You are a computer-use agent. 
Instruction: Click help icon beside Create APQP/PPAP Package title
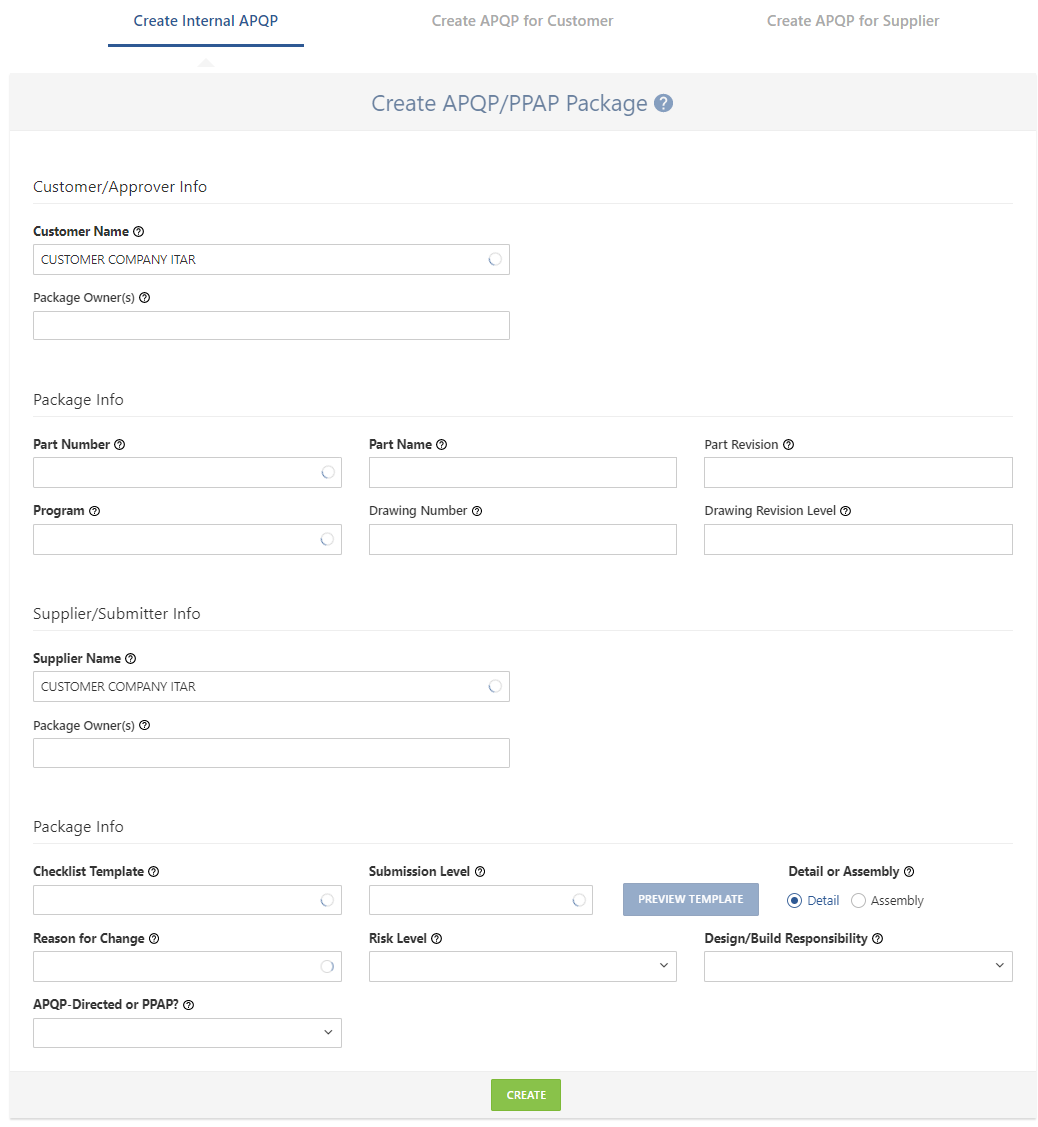click(663, 104)
